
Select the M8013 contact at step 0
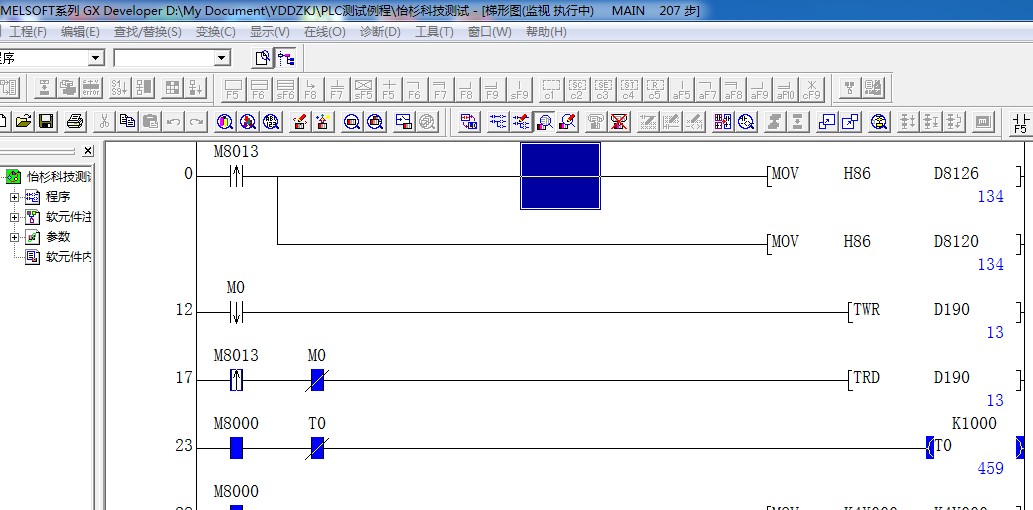tap(237, 177)
